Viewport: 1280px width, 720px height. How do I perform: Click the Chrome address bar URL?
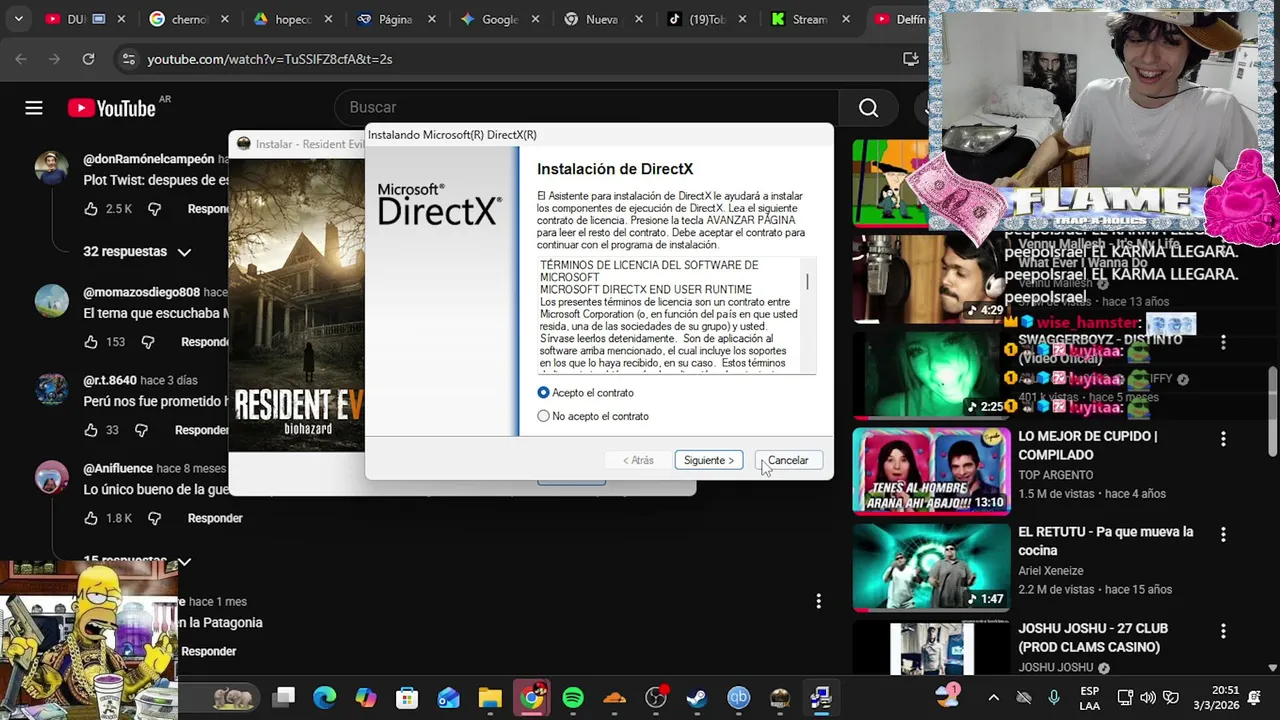click(270, 59)
